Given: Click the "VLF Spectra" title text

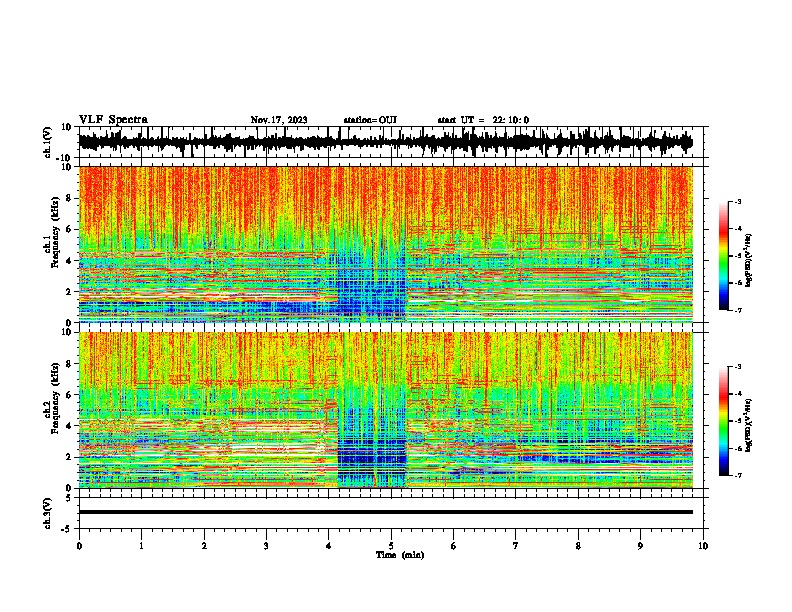Looking at the screenshot, I should tap(113, 120).
